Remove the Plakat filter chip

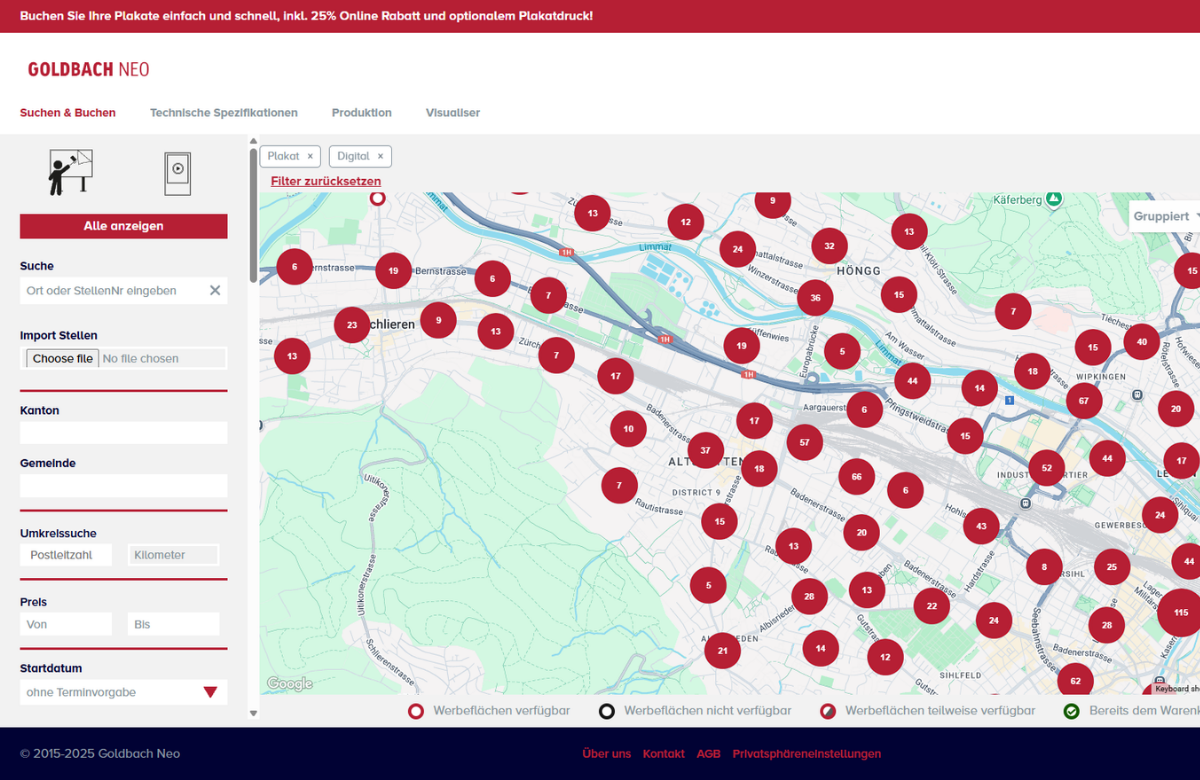(310, 157)
